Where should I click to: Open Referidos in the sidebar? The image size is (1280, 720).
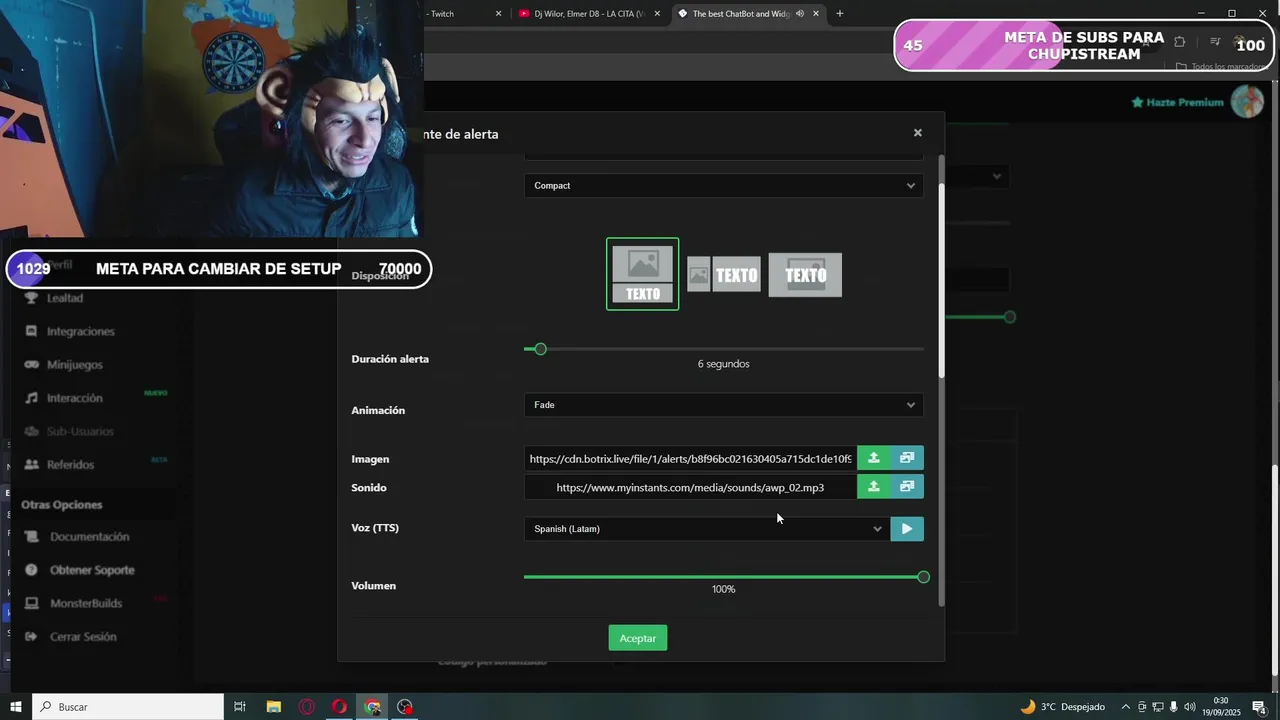(70, 465)
